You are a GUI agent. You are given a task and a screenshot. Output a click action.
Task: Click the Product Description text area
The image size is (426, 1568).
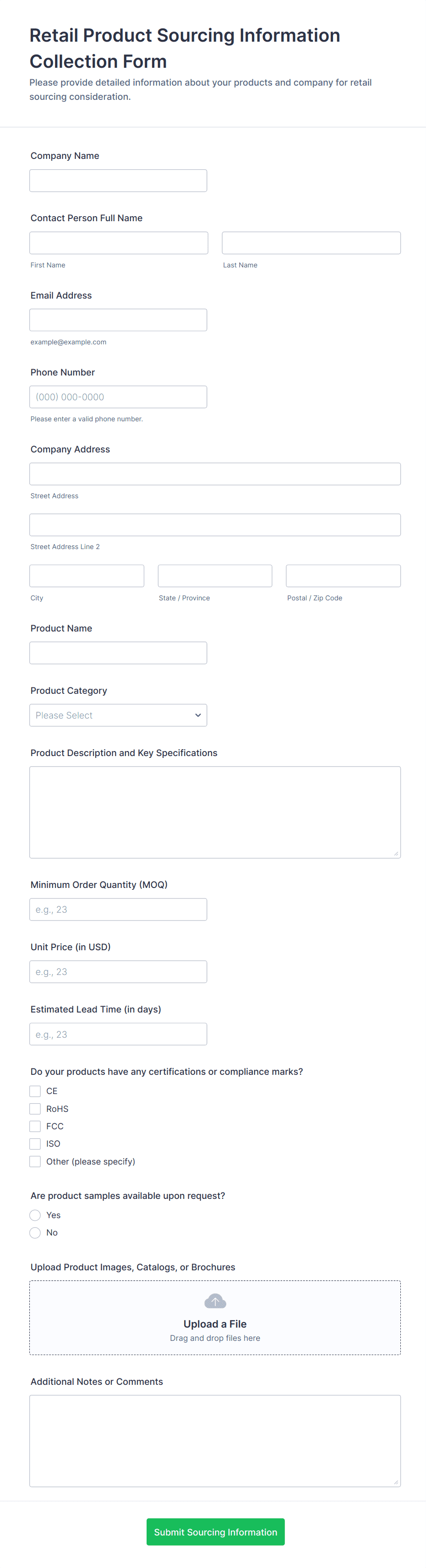click(215, 812)
